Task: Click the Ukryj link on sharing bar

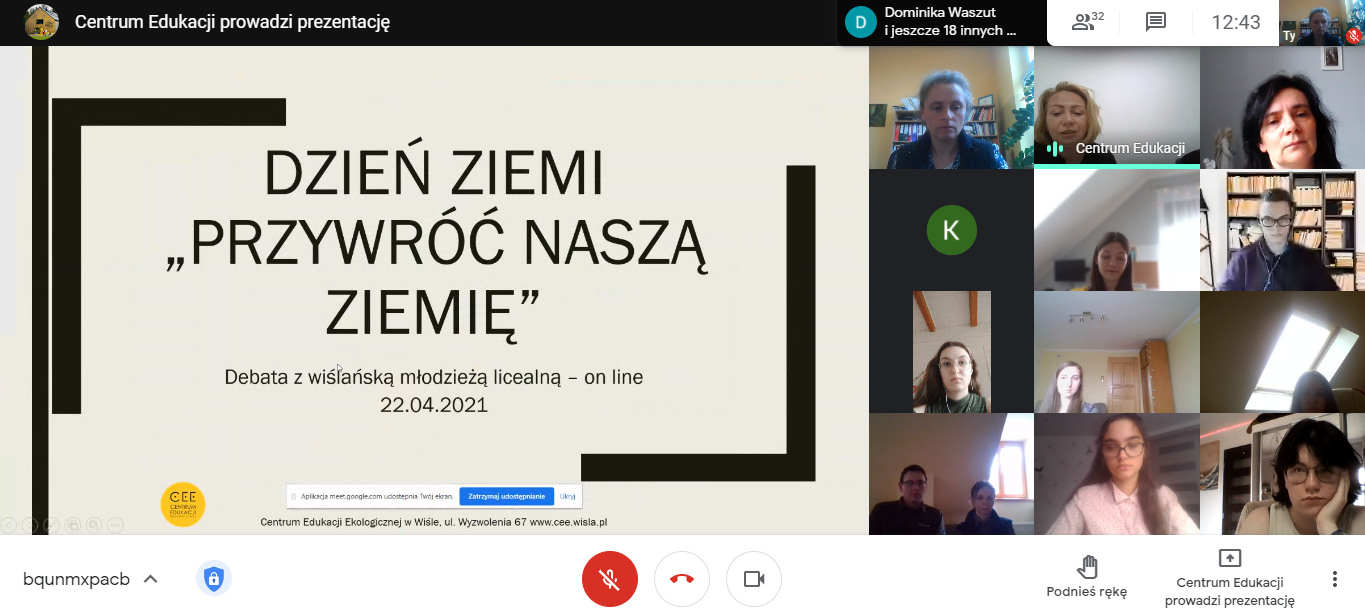Action: pyautogui.click(x=567, y=496)
